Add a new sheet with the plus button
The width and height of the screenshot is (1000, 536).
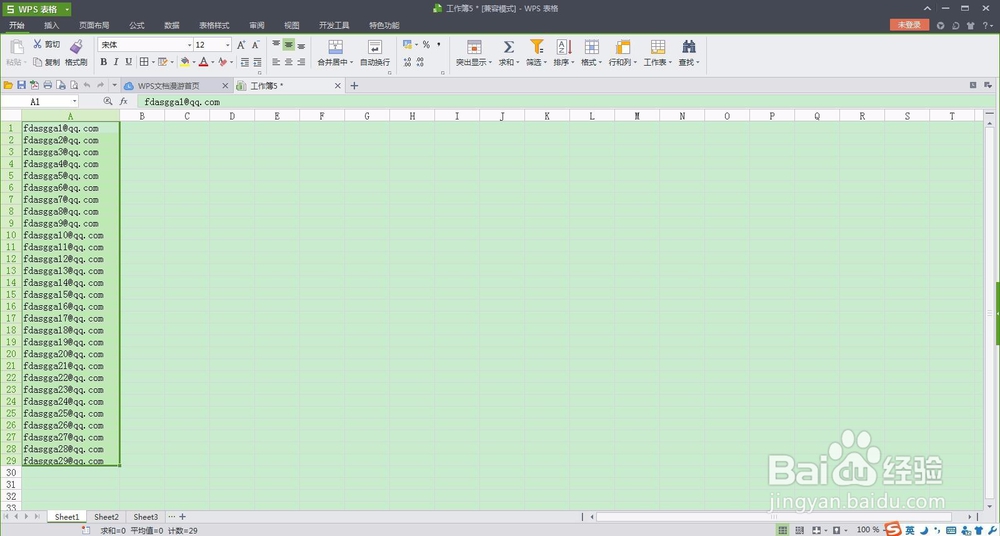coord(182,517)
